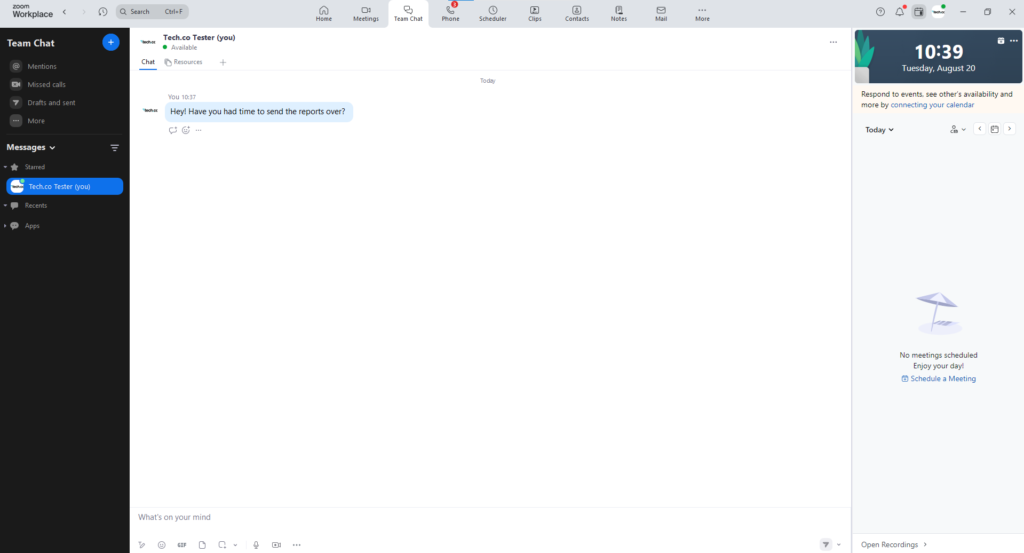1024x553 pixels.
Task: Click the What's on your mind message box
Action: [480, 517]
